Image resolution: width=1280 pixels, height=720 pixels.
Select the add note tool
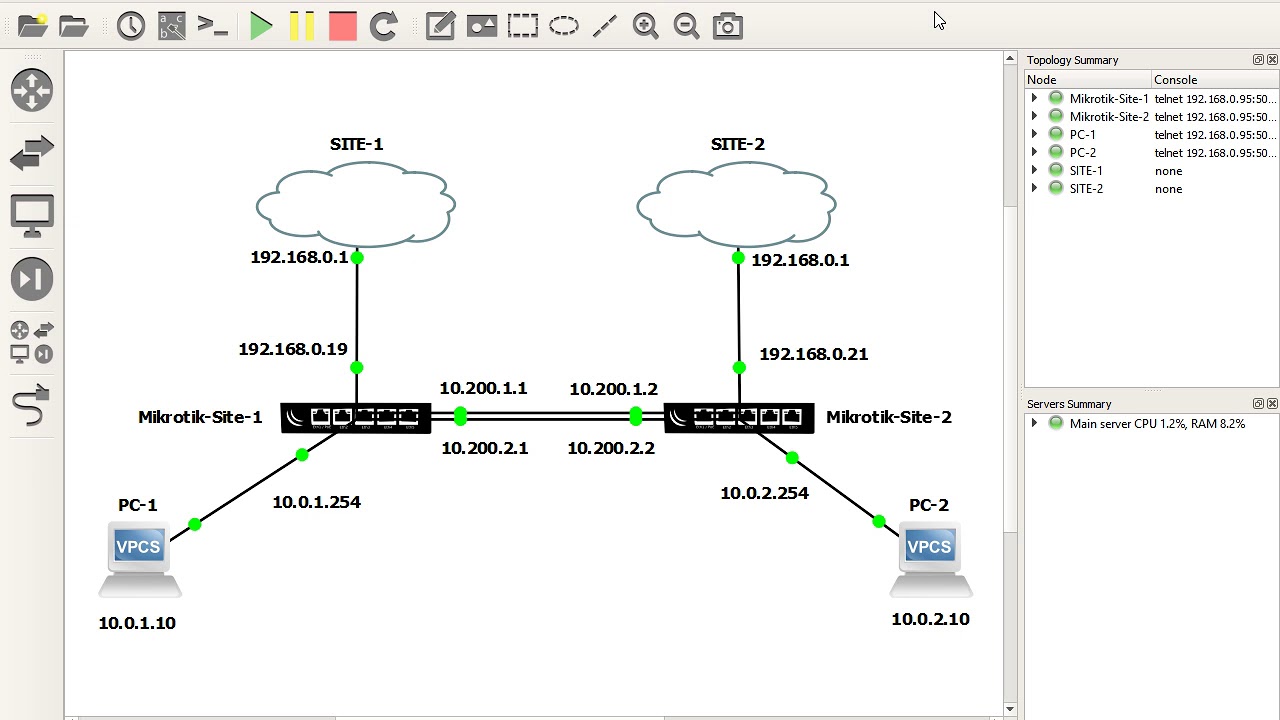coord(441,26)
